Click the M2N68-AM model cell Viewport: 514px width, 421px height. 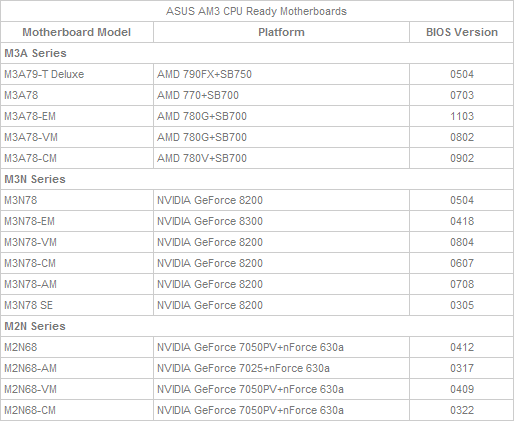point(77,368)
